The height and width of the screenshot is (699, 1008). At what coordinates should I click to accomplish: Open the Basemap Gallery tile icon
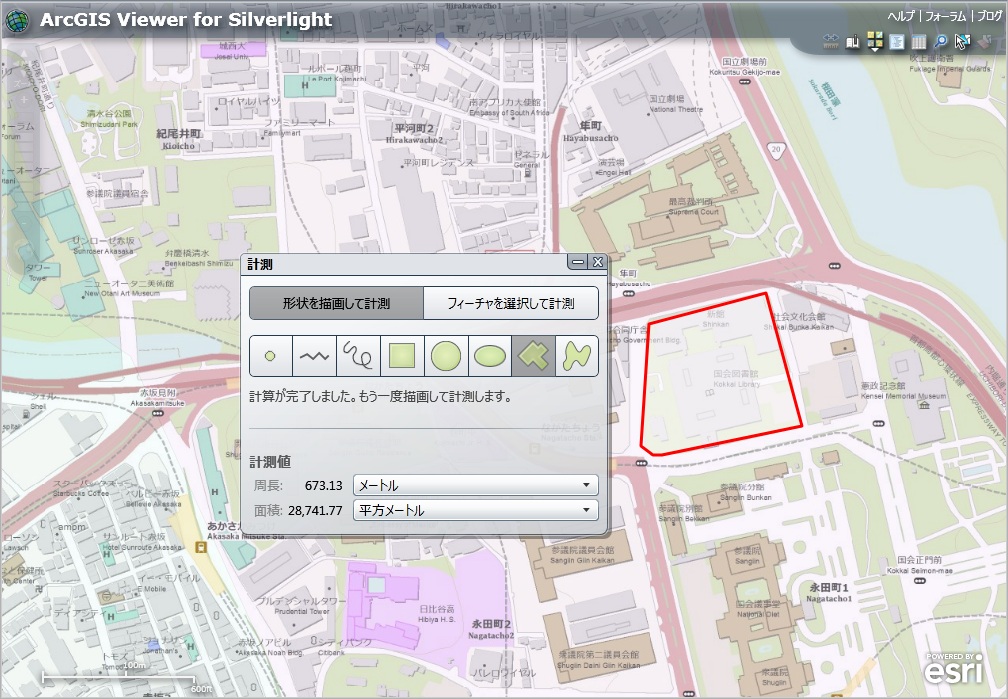point(874,42)
